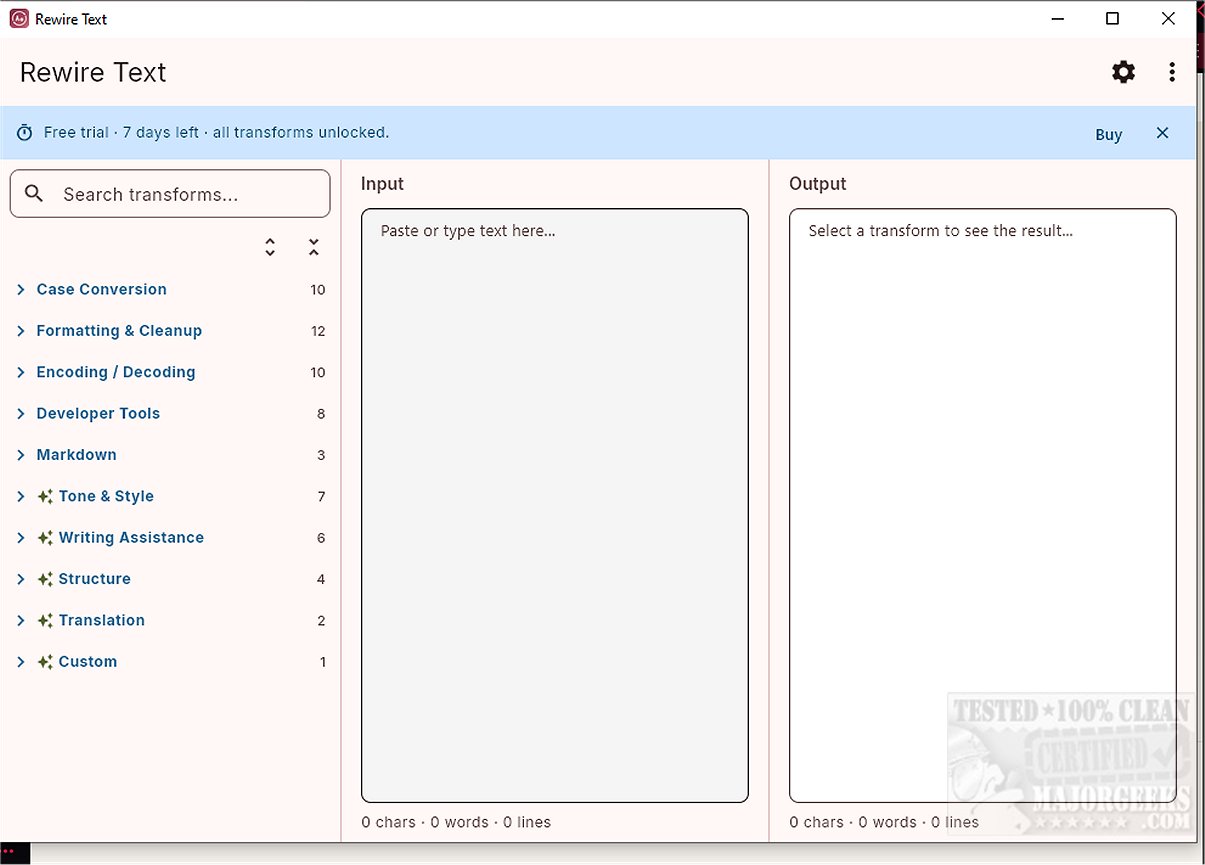Screen dimensions: 1205x865
Task: Click the count 12 beside Formatting & Cleanup
Action: (x=318, y=332)
